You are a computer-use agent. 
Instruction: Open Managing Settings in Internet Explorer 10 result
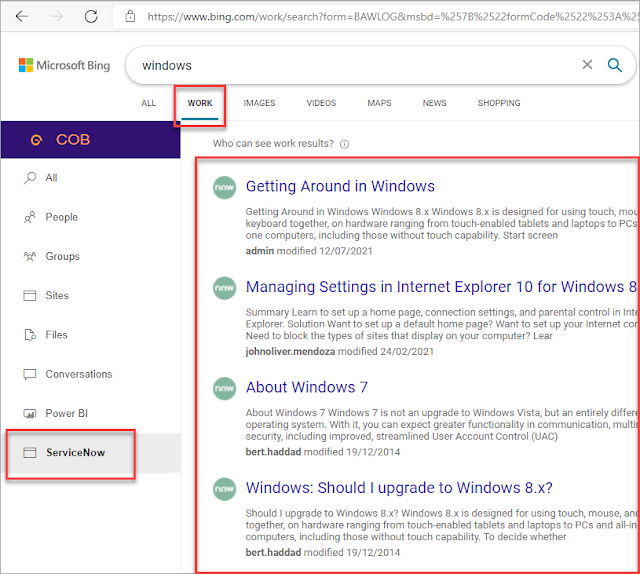click(x=441, y=287)
